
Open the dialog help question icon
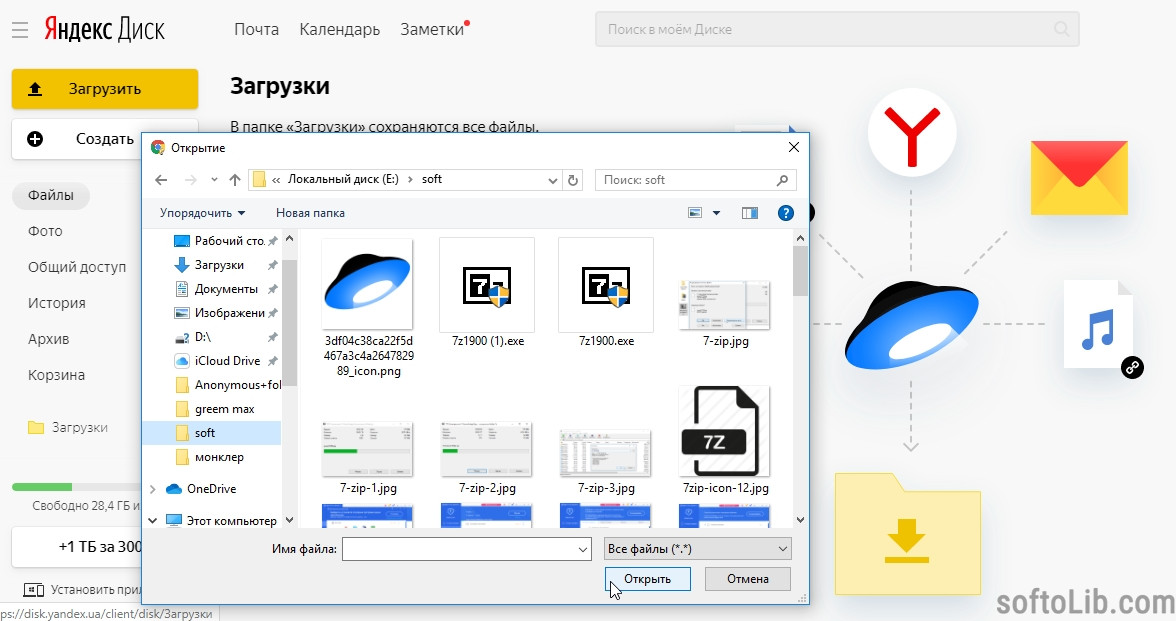pos(785,213)
